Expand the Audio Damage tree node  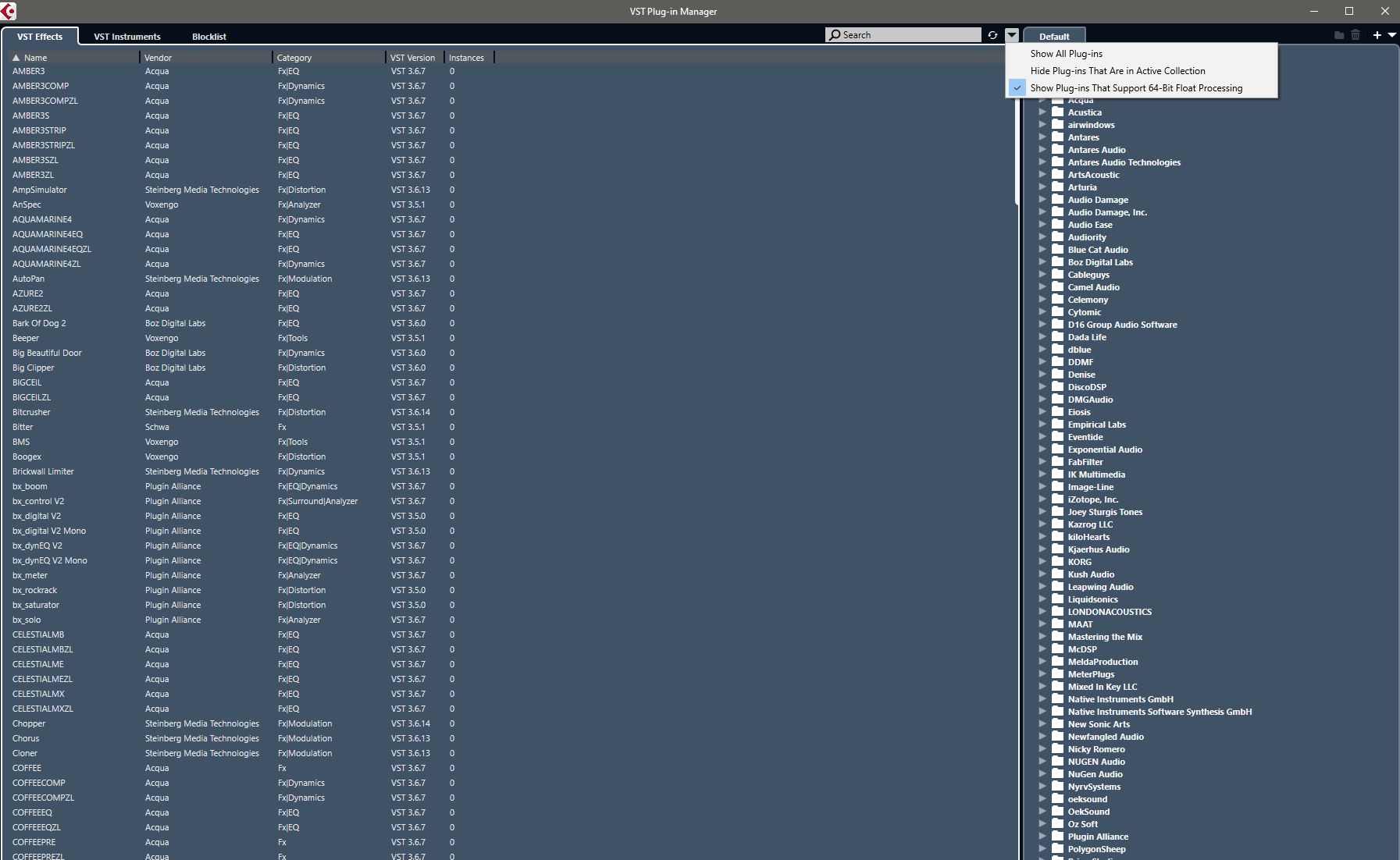[x=1042, y=200]
